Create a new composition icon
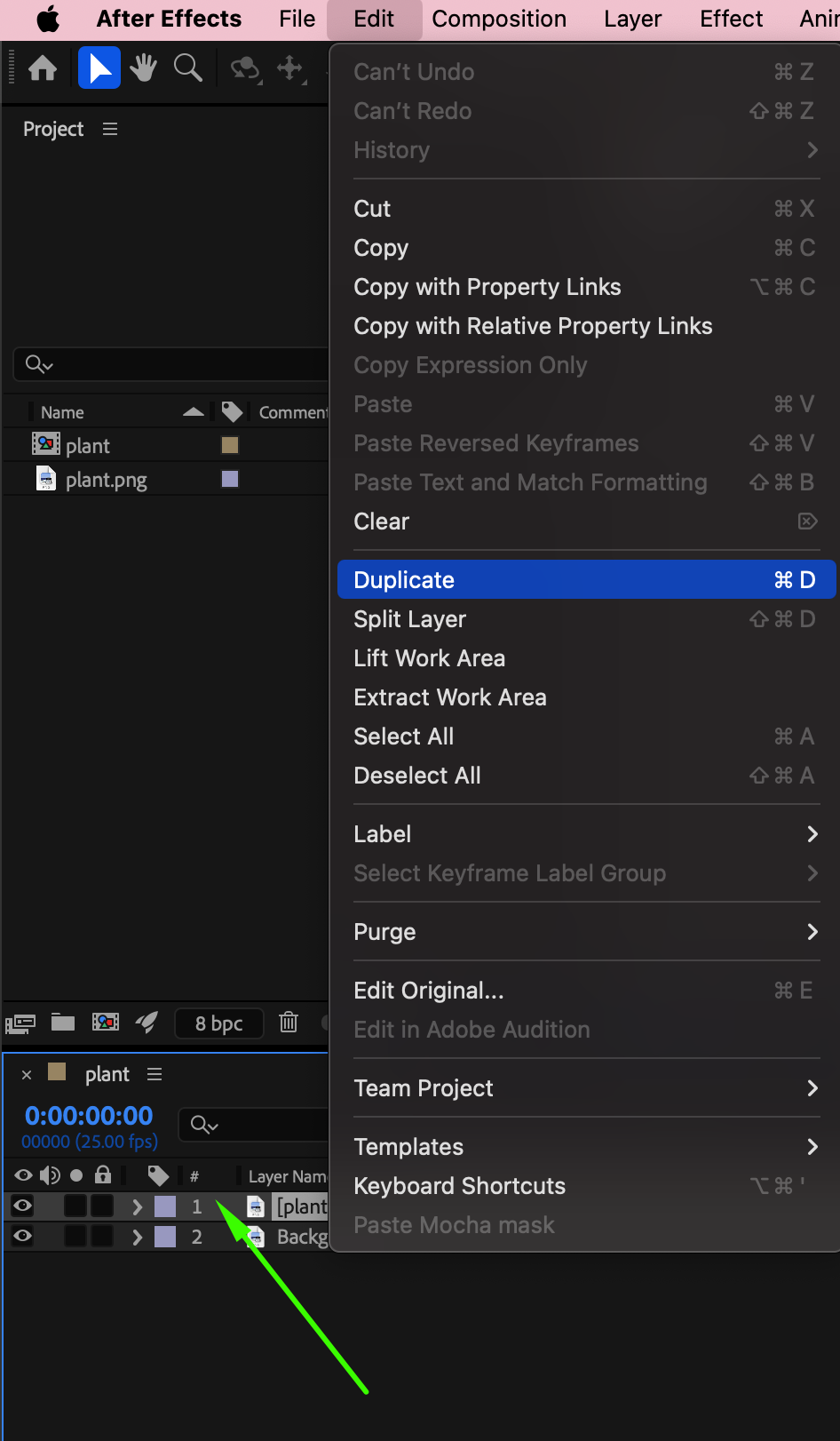The image size is (840, 1441). click(x=106, y=1023)
